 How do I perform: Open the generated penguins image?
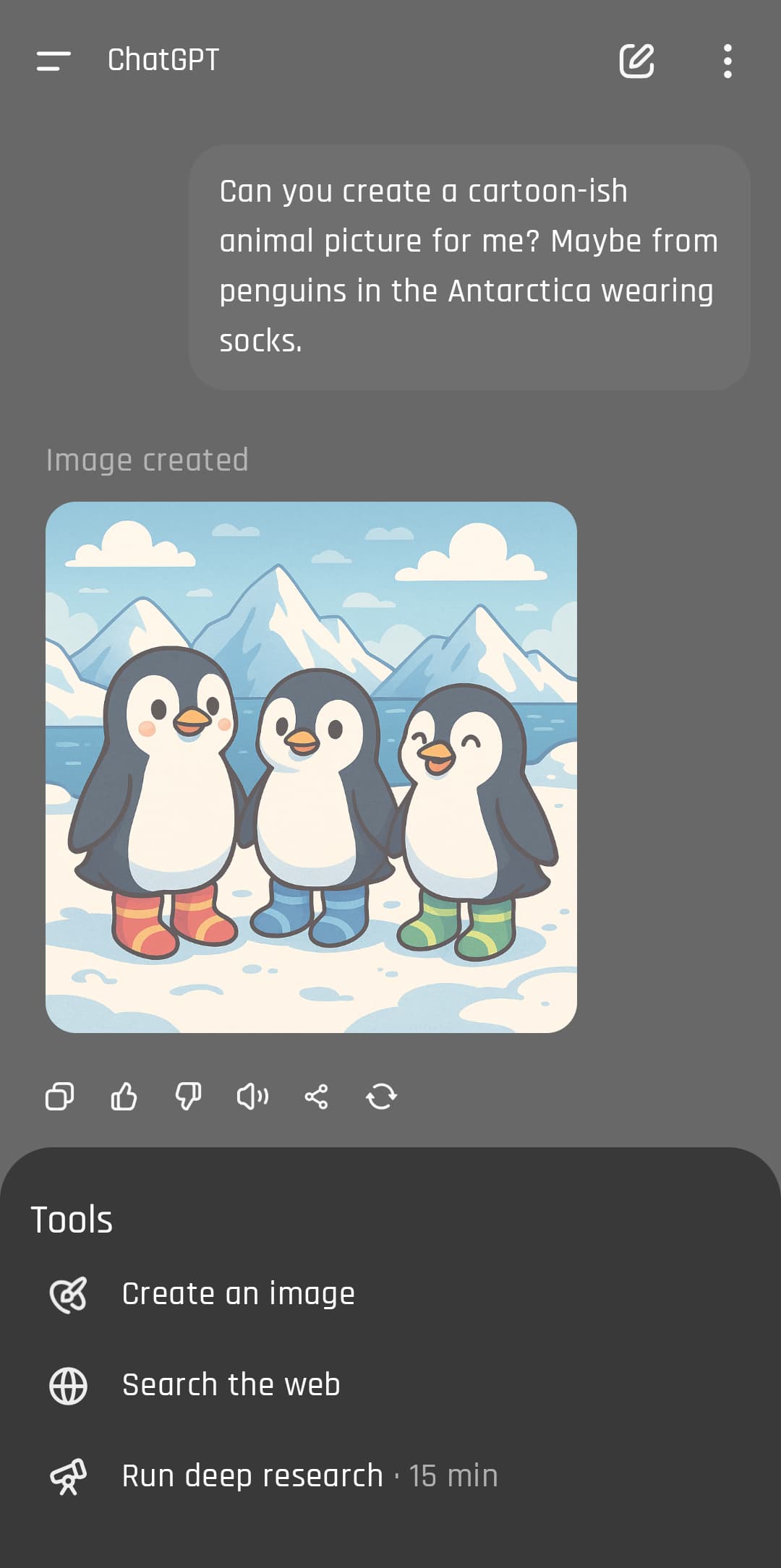[311, 767]
